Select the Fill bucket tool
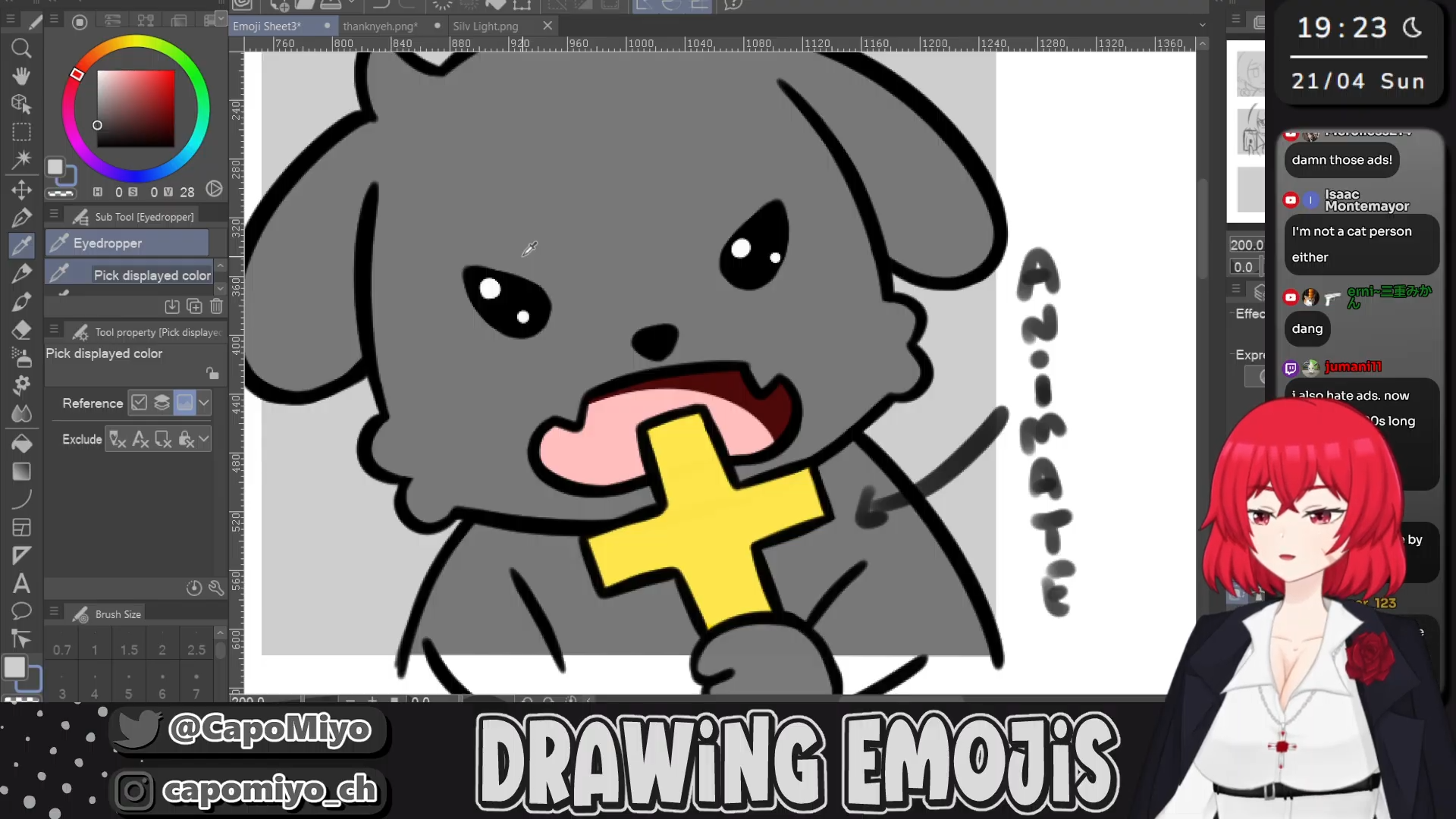Image resolution: width=1456 pixels, height=819 pixels. 21,443
